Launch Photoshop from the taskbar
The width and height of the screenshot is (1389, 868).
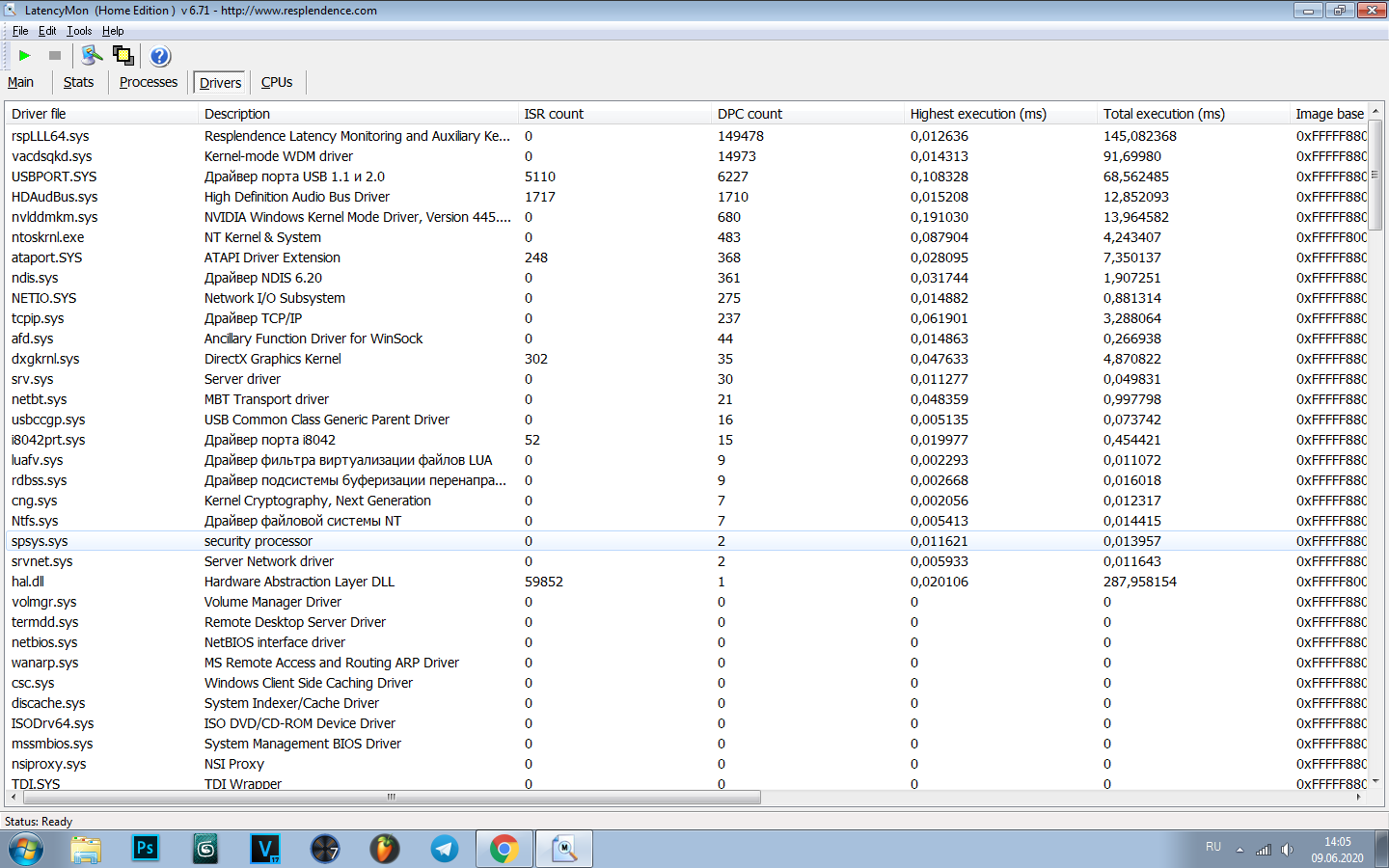pos(145,849)
